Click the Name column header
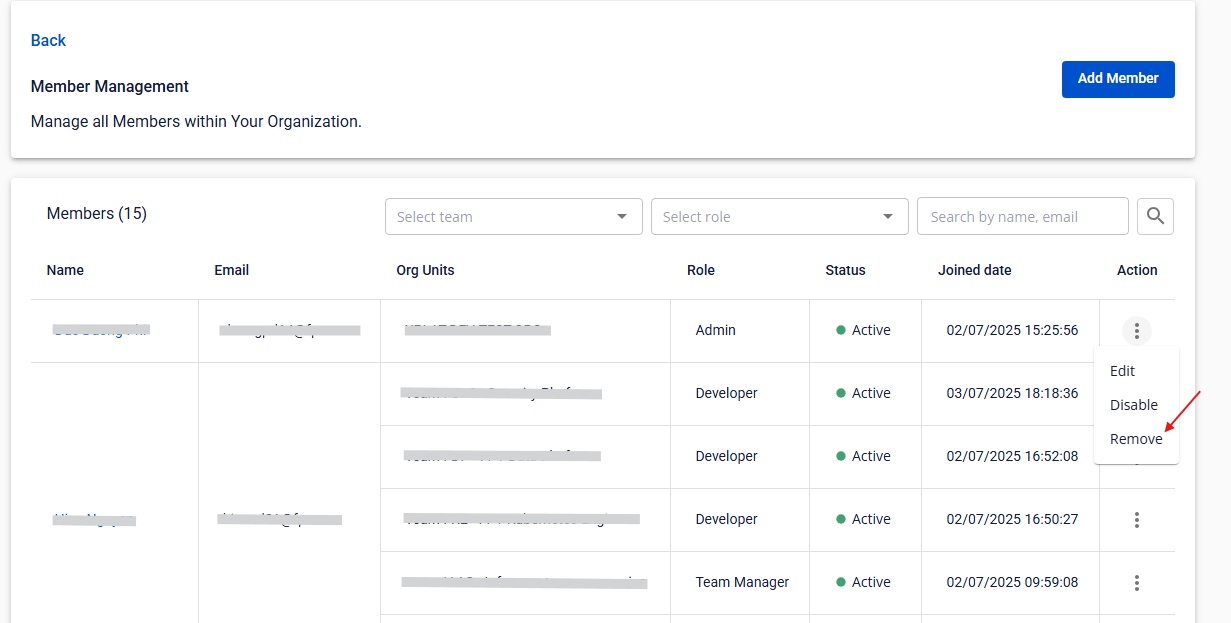This screenshot has width=1231, height=623. [x=65, y=270]
